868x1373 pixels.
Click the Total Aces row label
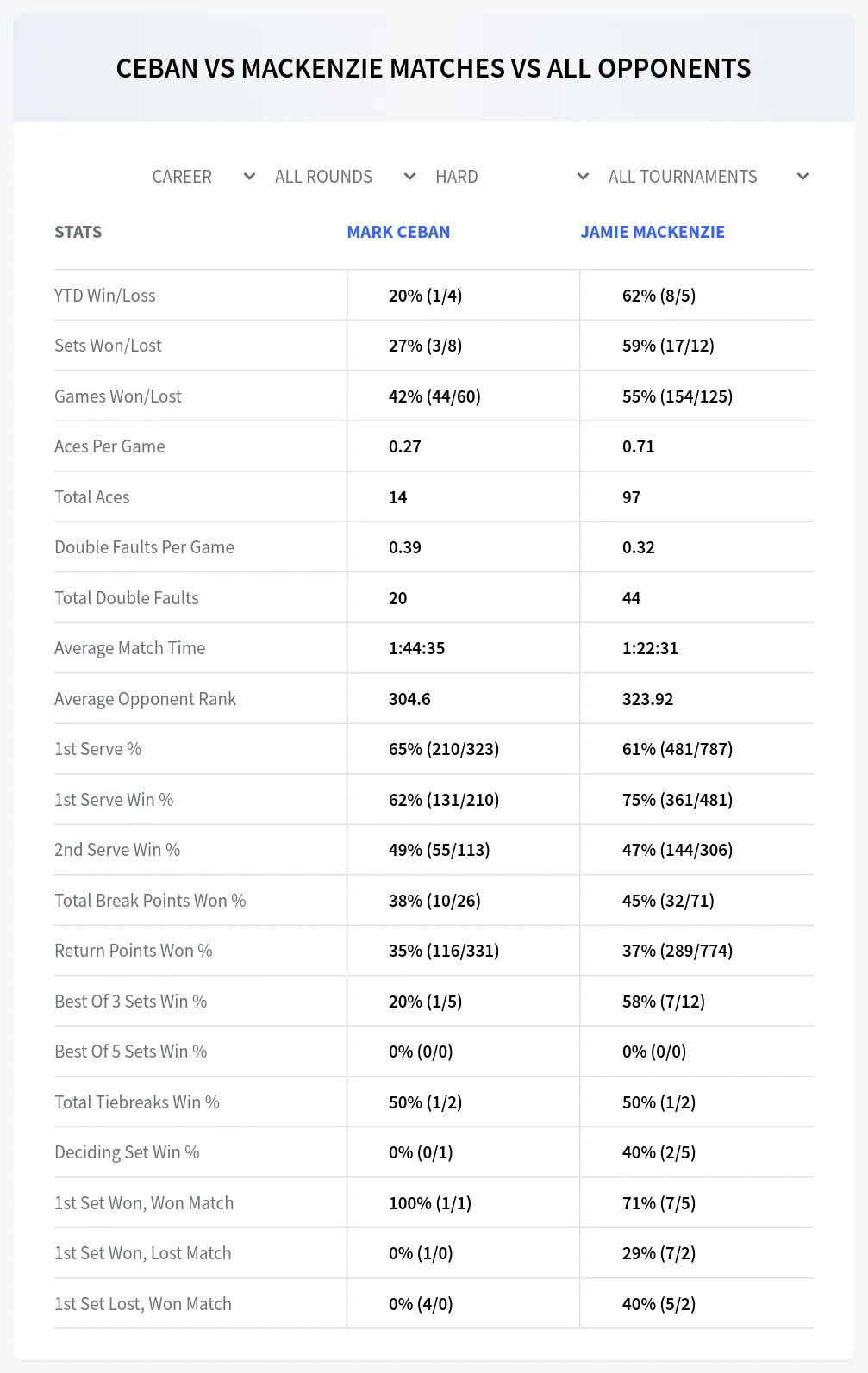92,497
